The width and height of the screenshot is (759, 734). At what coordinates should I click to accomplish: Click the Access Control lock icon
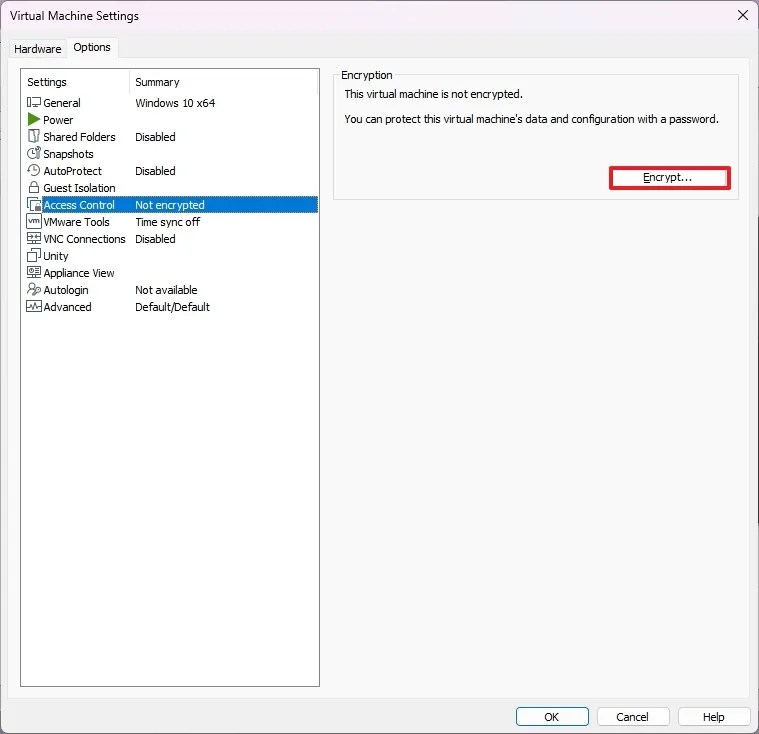click(x=34, y=204)
